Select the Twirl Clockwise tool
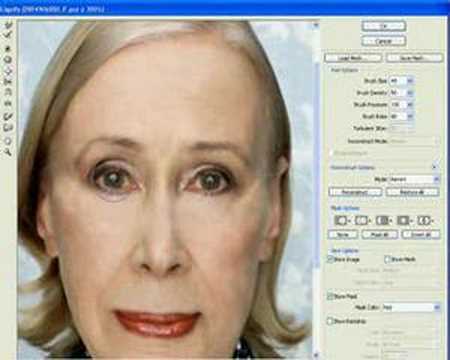Viewport: 450px width, 360px height. tap(8, 49)
